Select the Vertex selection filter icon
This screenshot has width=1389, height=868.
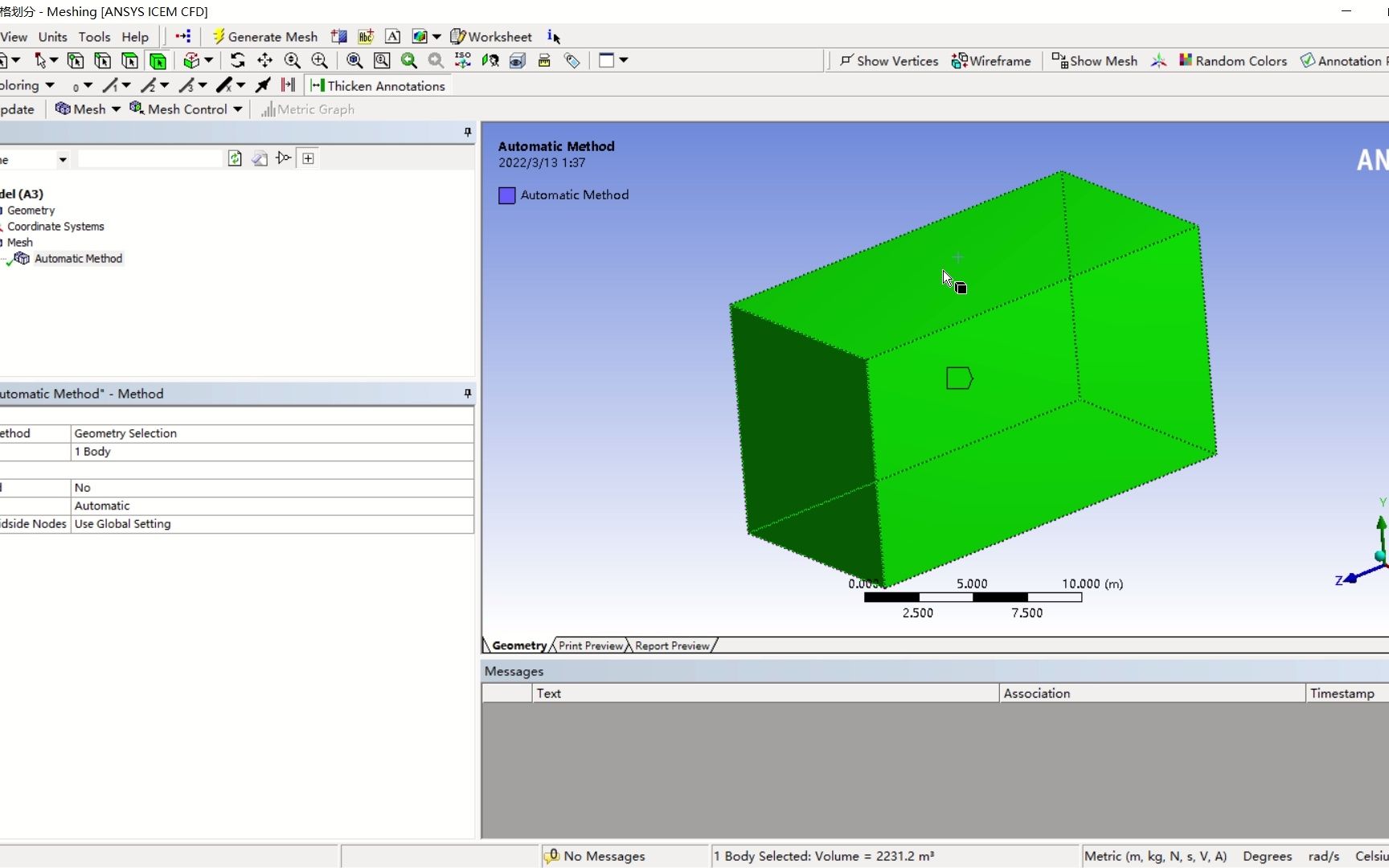[76, 60]
